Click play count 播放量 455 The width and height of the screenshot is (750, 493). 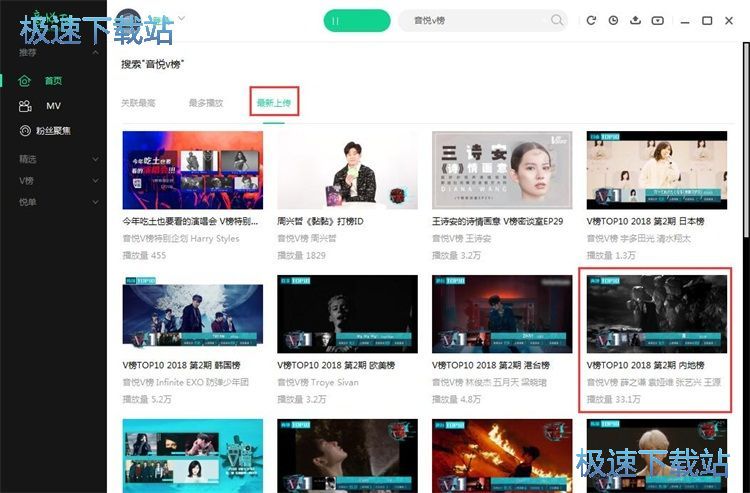pyautogui.click(x=144, y=255)
